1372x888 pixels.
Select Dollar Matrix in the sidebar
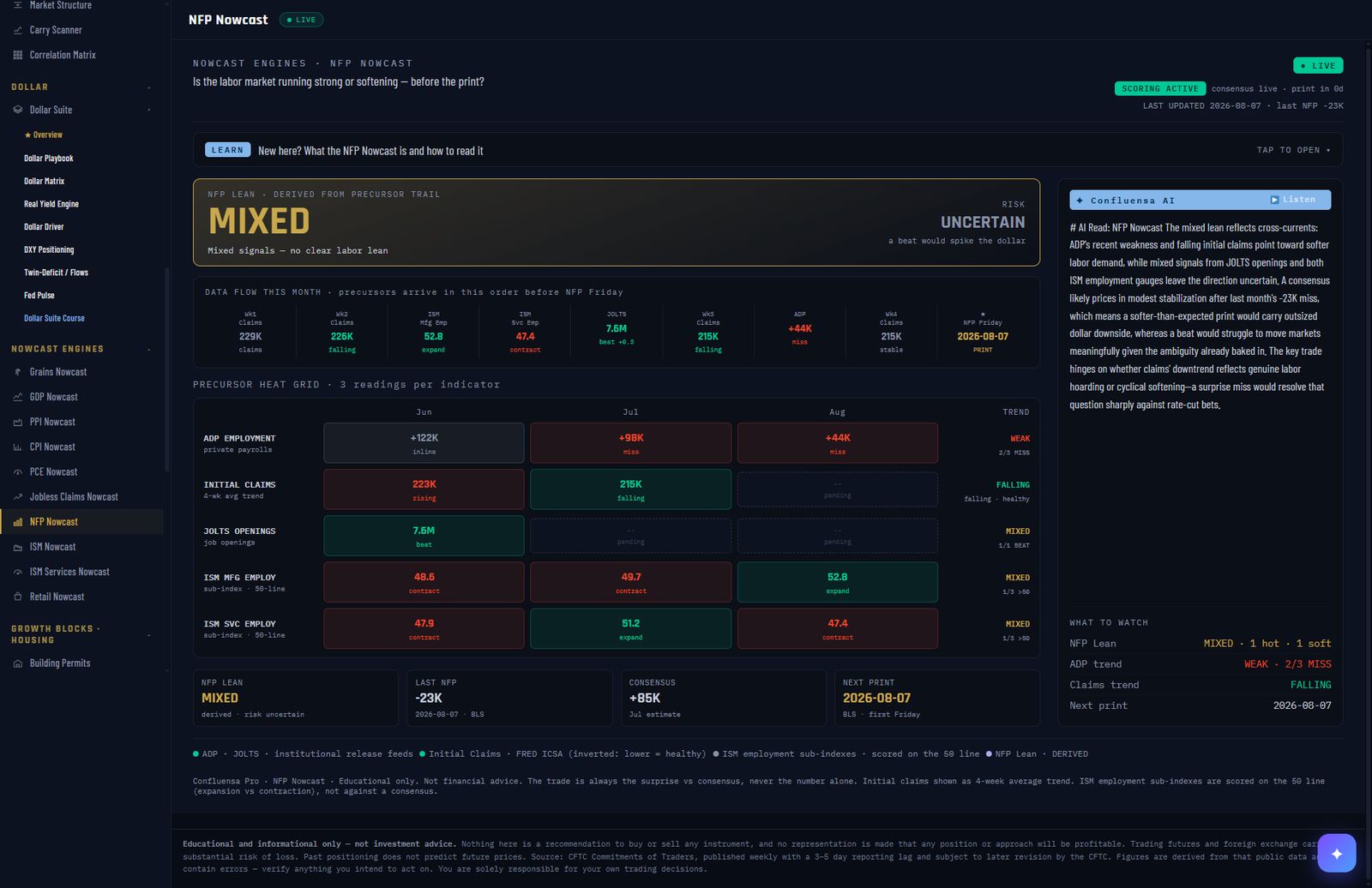coord(45,181)
